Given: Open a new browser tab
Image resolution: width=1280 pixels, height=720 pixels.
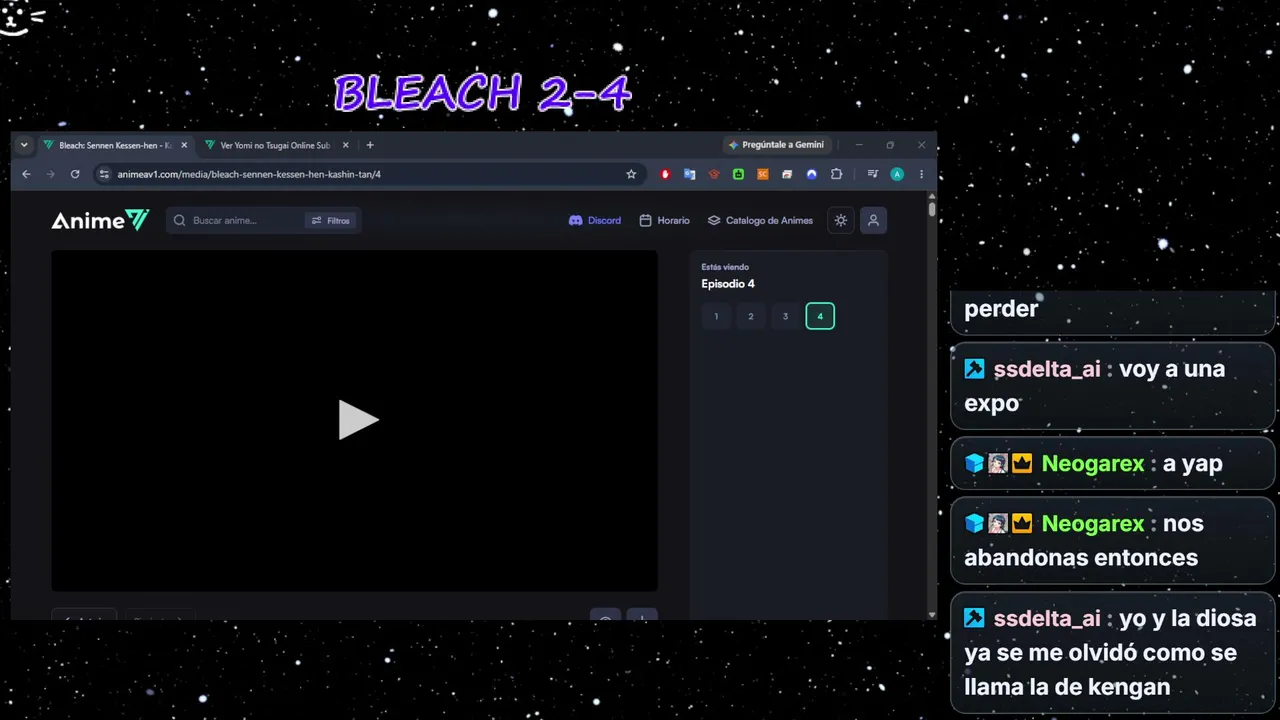Looking at the screenshot, I should pos(370,145).
